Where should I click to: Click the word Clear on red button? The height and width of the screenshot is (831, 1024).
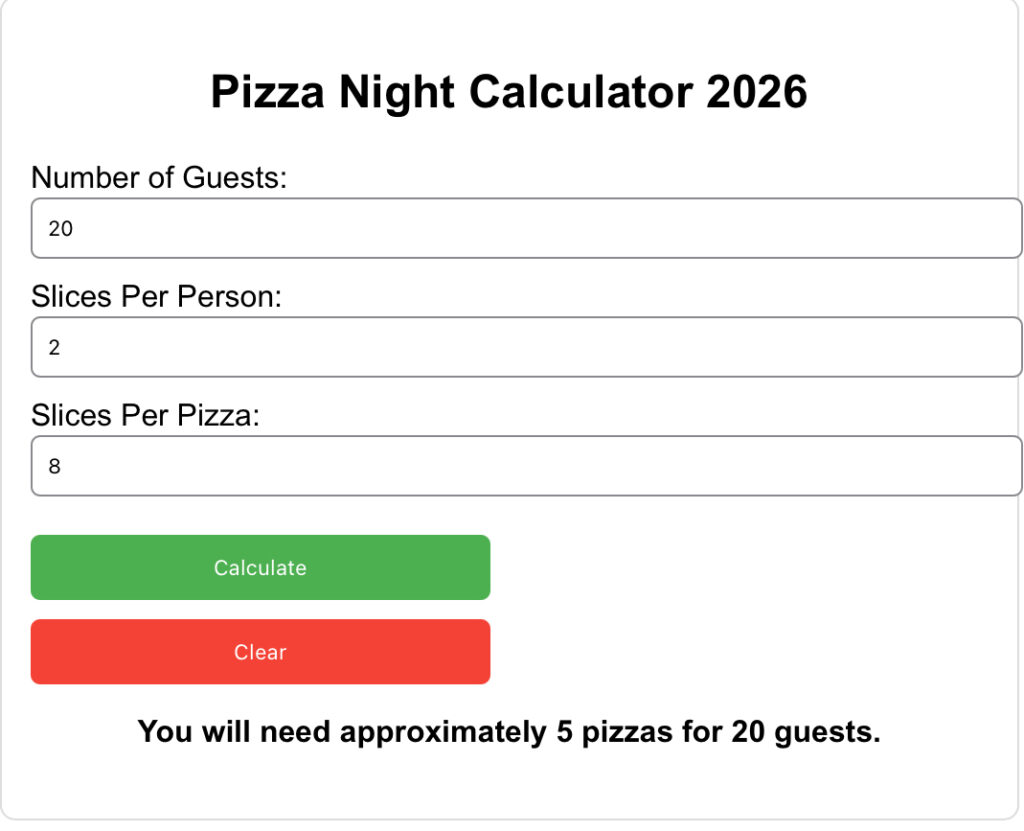260,652
